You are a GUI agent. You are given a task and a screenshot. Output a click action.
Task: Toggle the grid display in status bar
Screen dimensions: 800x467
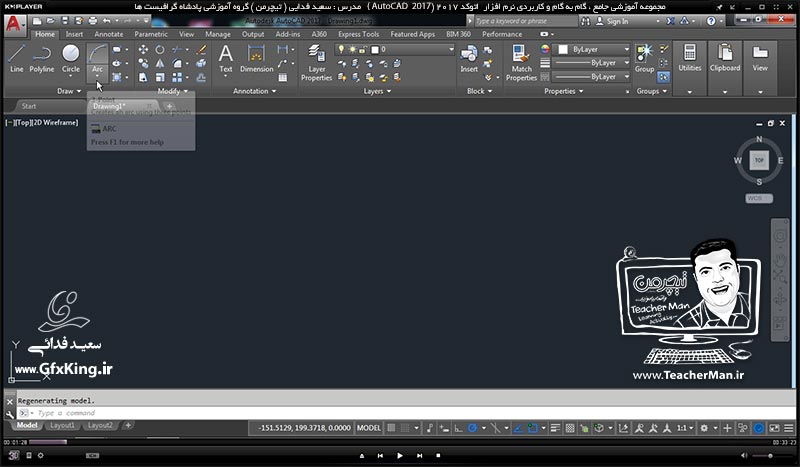point(391,428)
